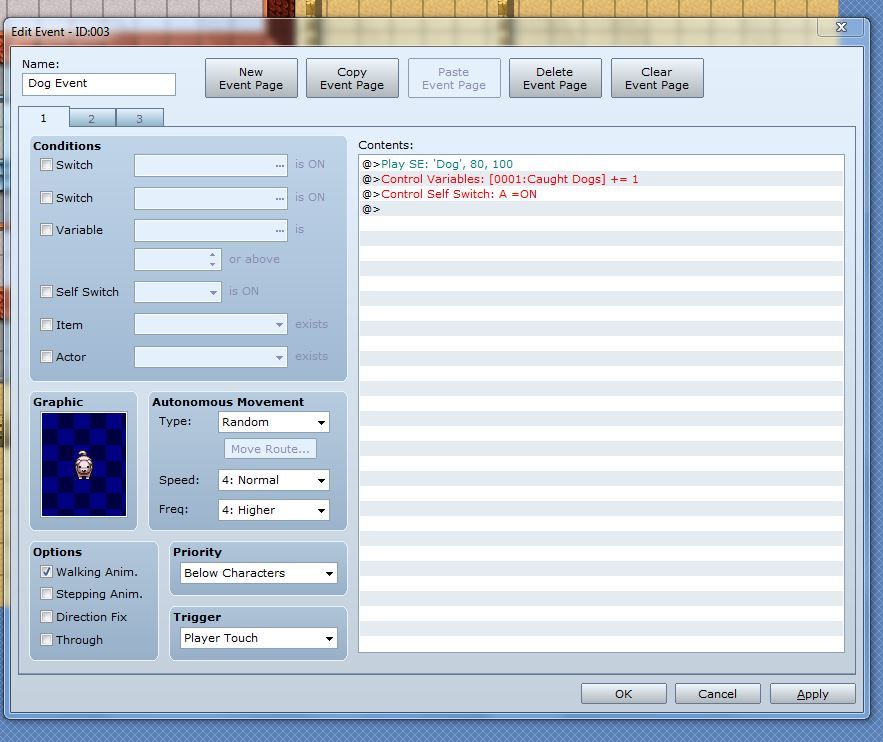Enable the first Switch condition checkbox
Viewport: 883px width, 742px height.
click(x=46, y=165)
